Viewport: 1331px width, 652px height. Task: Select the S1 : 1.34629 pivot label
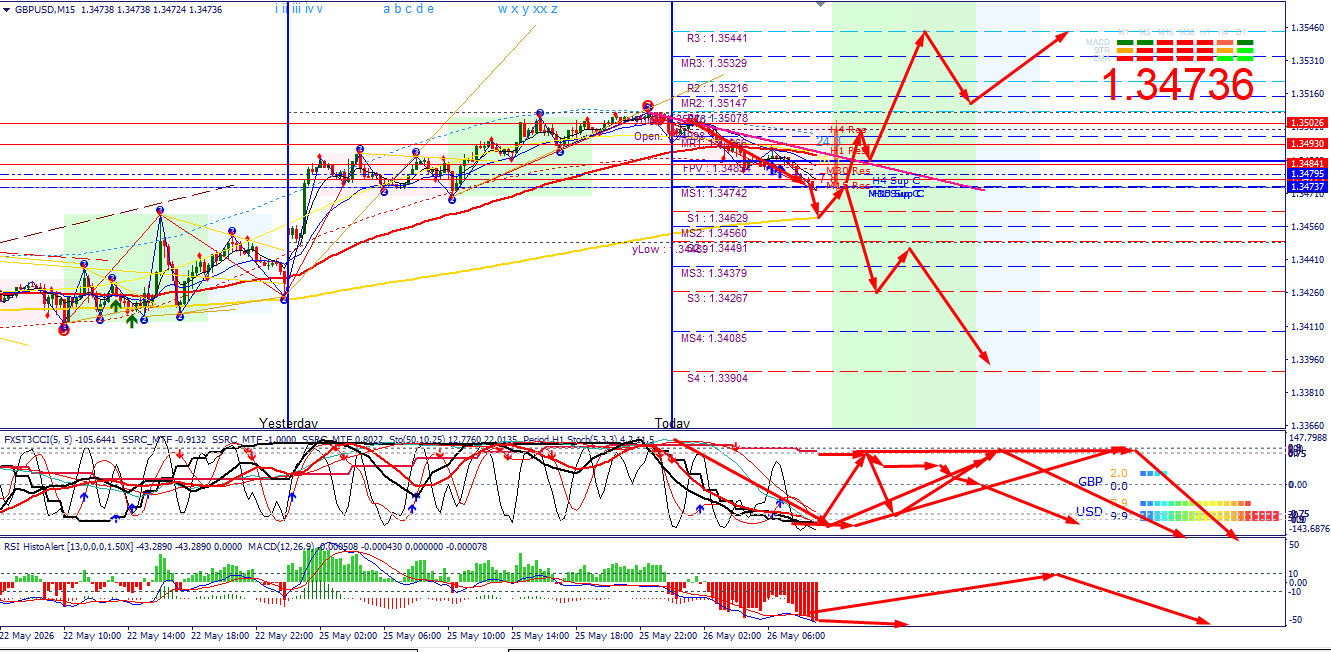click(717, 218)
